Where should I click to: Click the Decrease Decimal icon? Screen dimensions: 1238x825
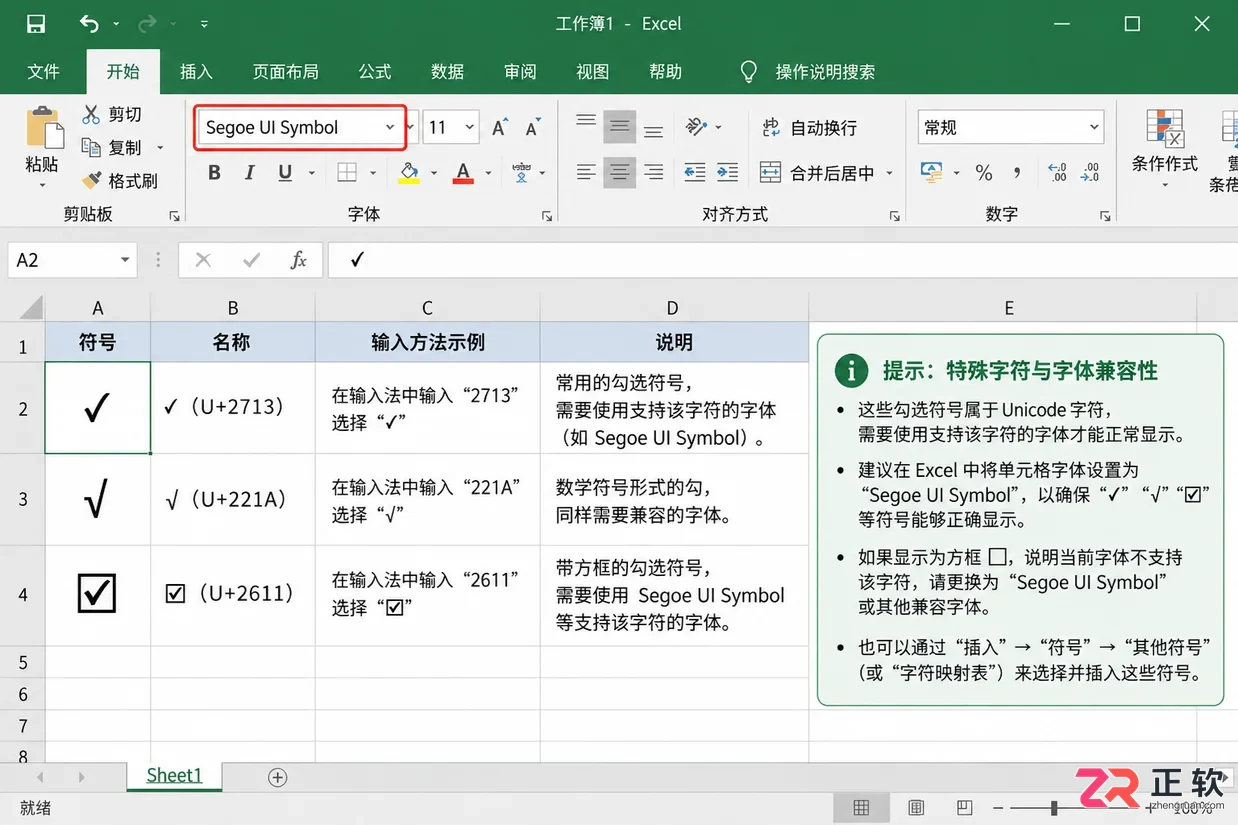point(1090,173)
